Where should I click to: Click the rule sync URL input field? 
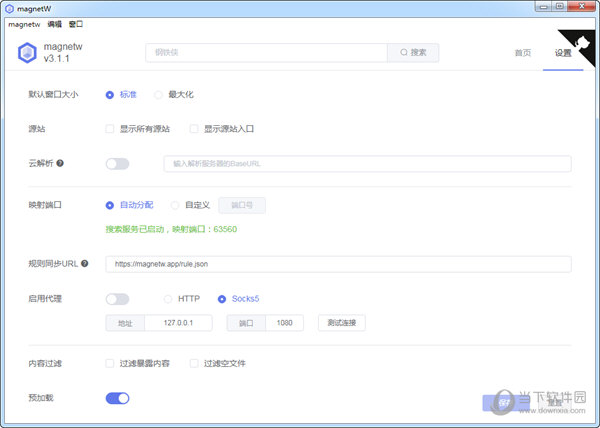[338, 264]
